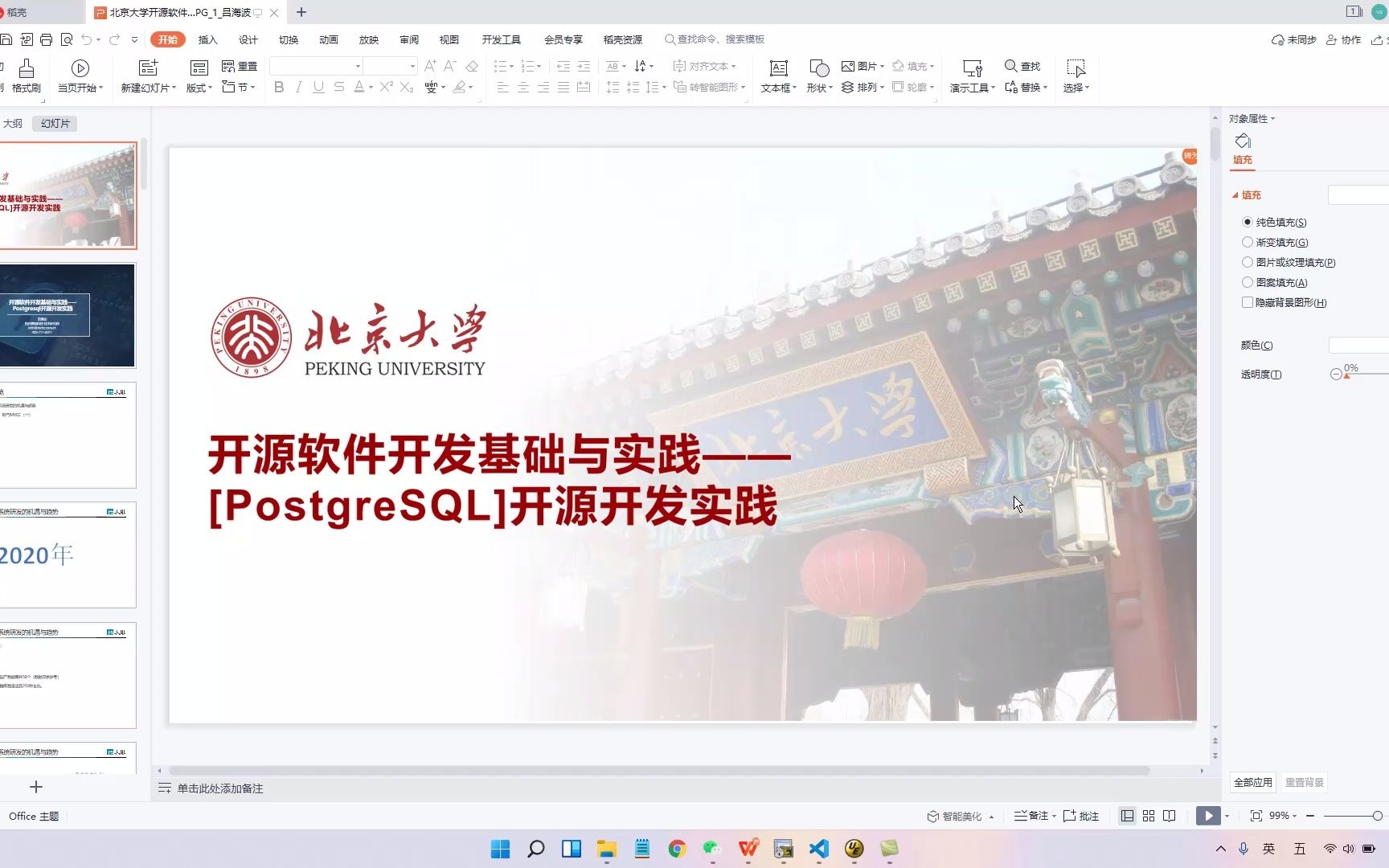Select the second slide thumbnail
1389x868 pixels.
tap(68, 315)
